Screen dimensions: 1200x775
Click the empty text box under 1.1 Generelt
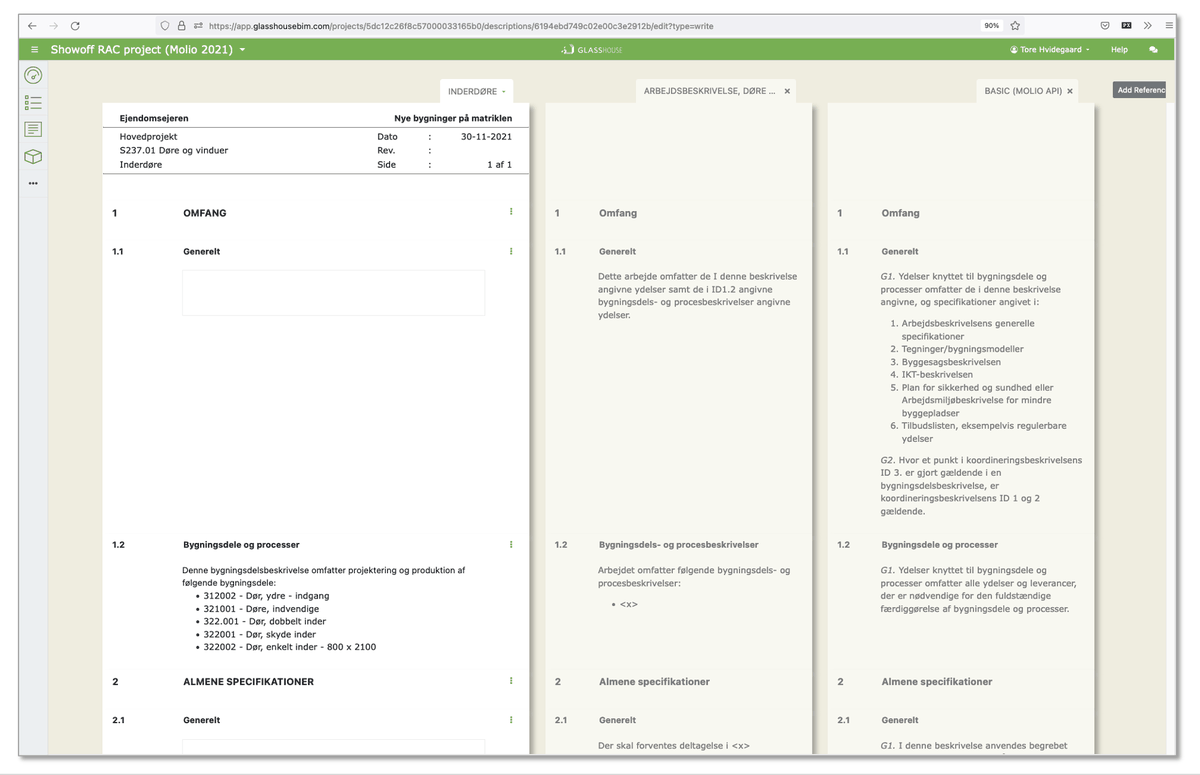[x=333, y=293]
